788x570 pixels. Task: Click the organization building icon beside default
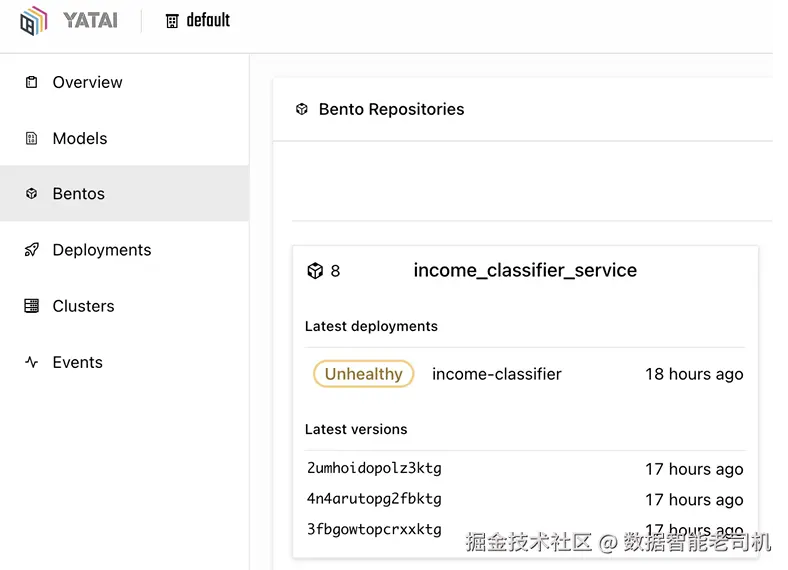[x=172, y=20]
